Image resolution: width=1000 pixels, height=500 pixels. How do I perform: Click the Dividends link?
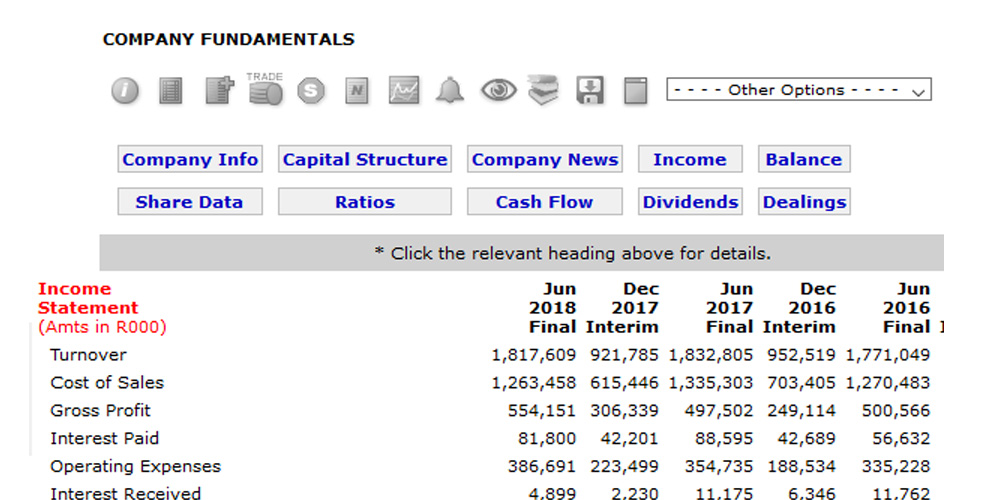coord(690,202)
